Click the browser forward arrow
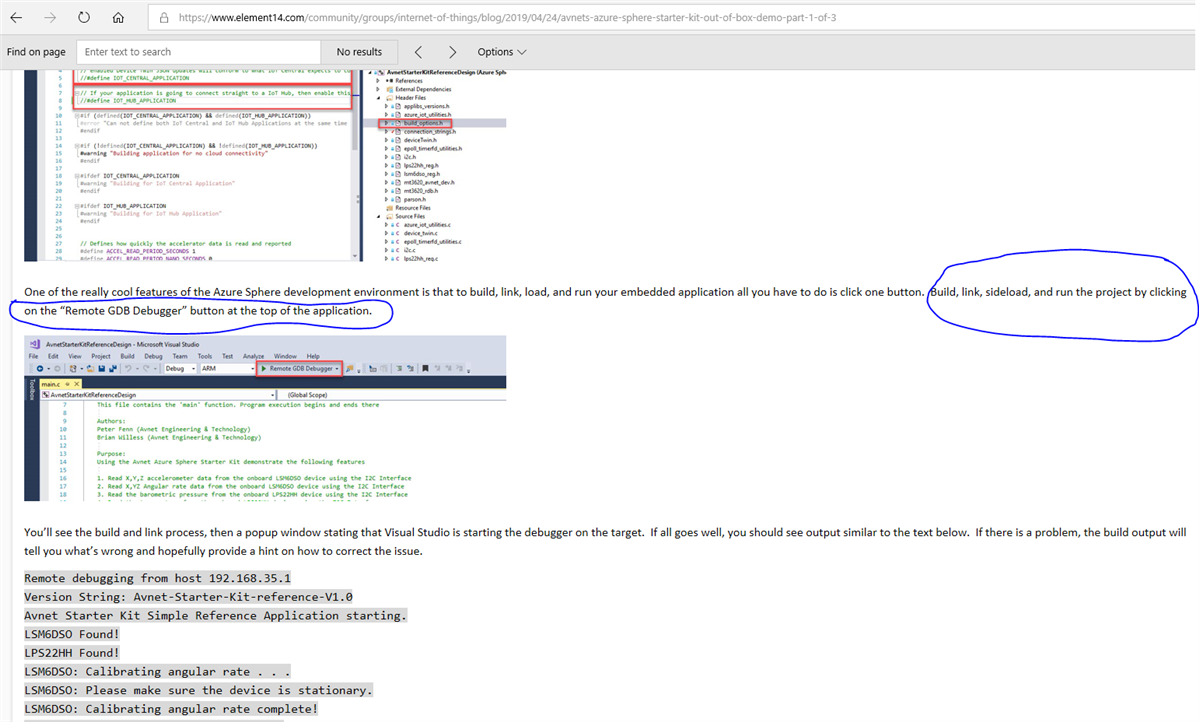This screenshot has width=1199, height=722. tap(50, 17)
